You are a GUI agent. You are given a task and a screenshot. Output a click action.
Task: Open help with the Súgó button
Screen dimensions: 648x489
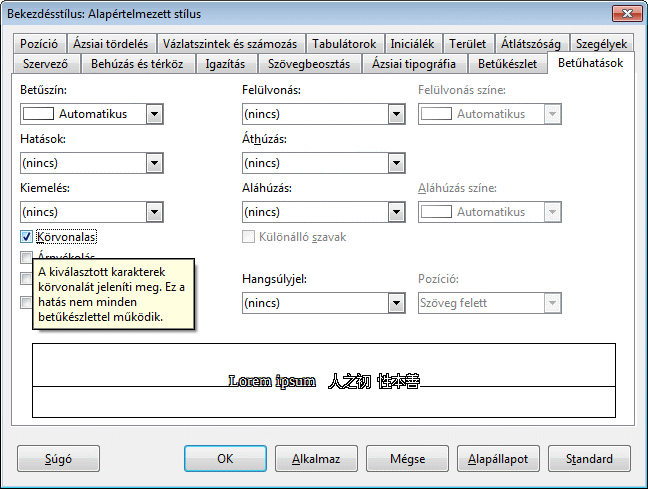coord(58,459)
